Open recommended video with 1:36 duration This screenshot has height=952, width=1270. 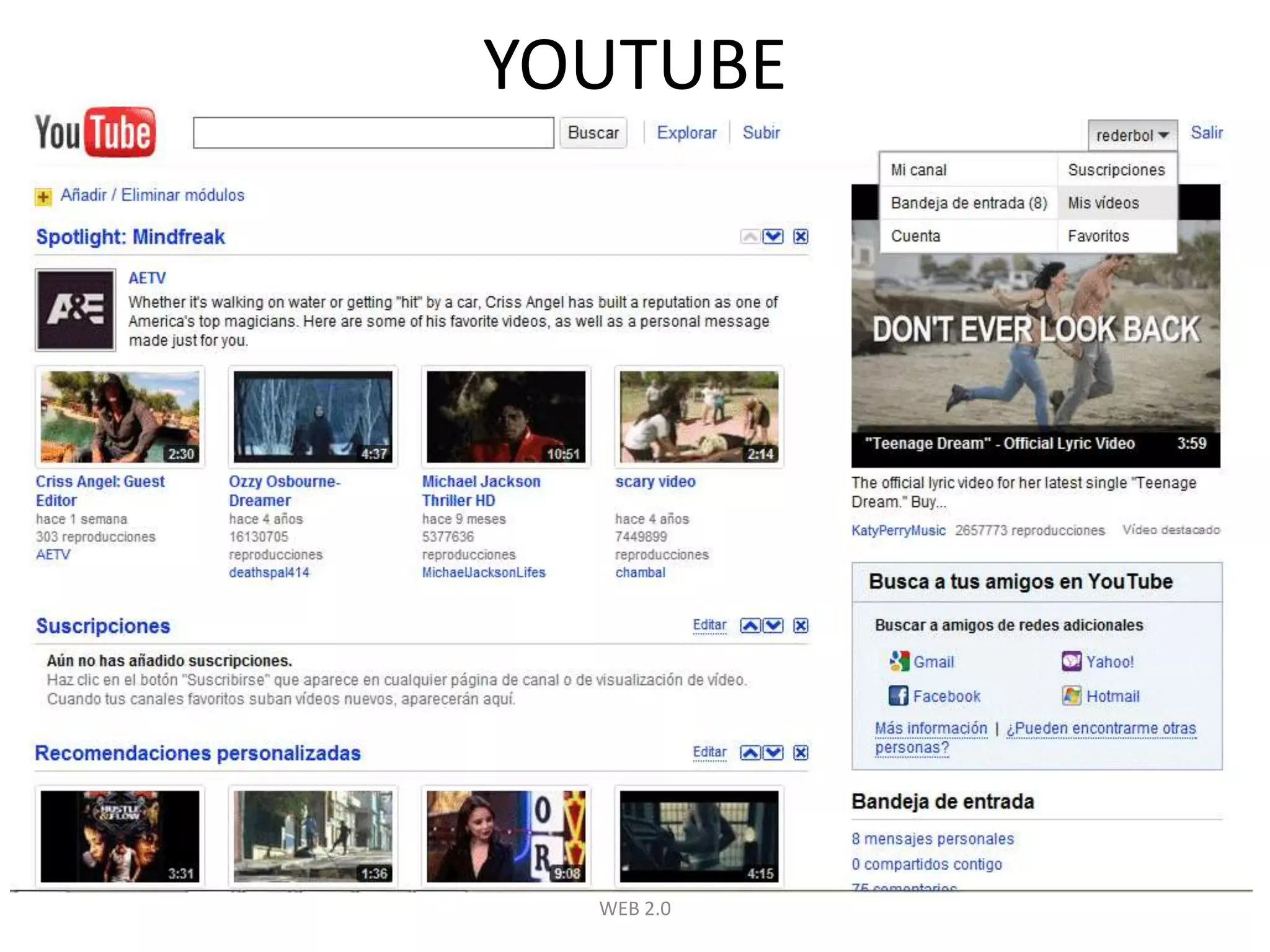[313, 837]
